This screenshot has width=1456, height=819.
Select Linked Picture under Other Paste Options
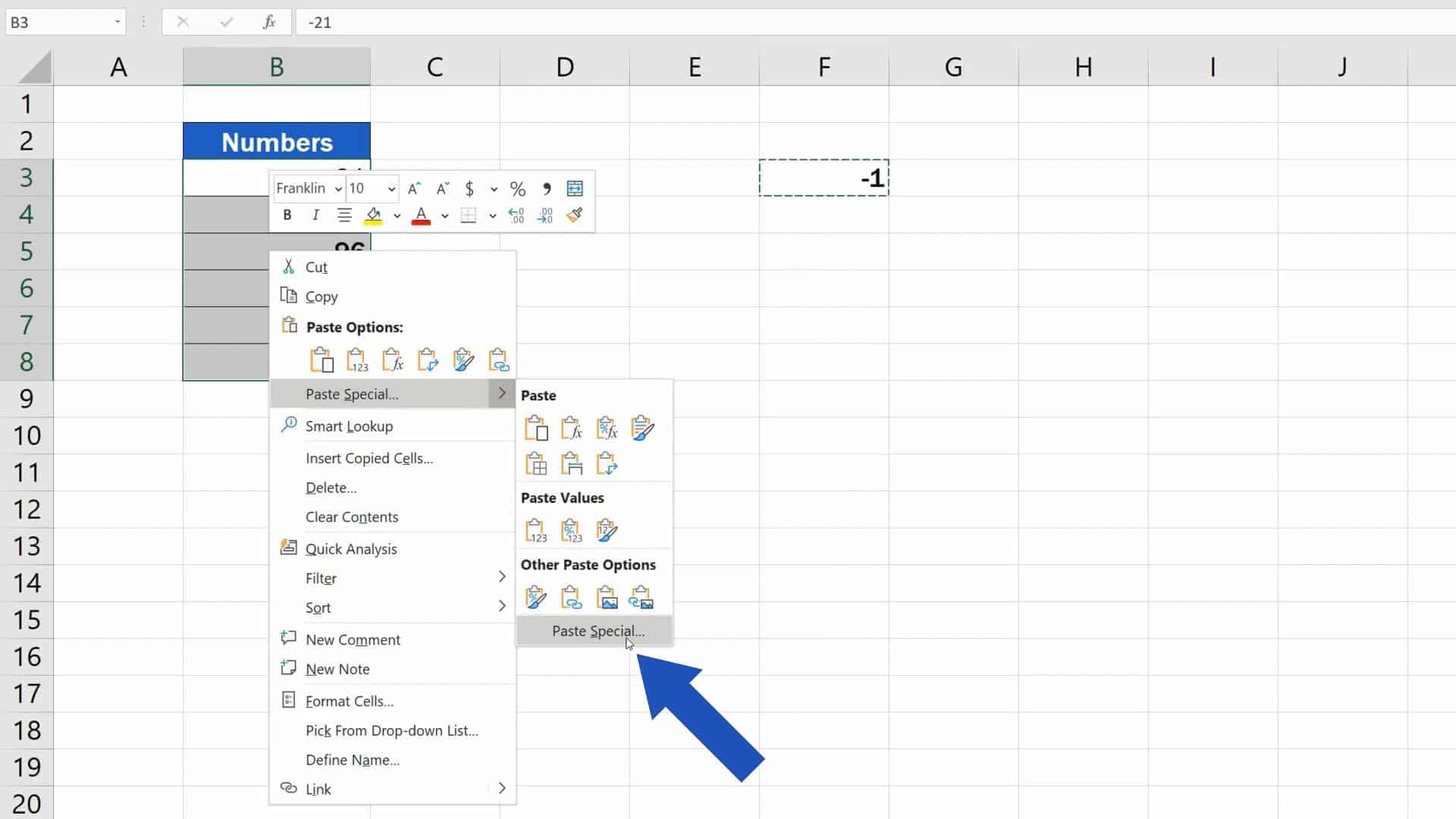[642, 598]
